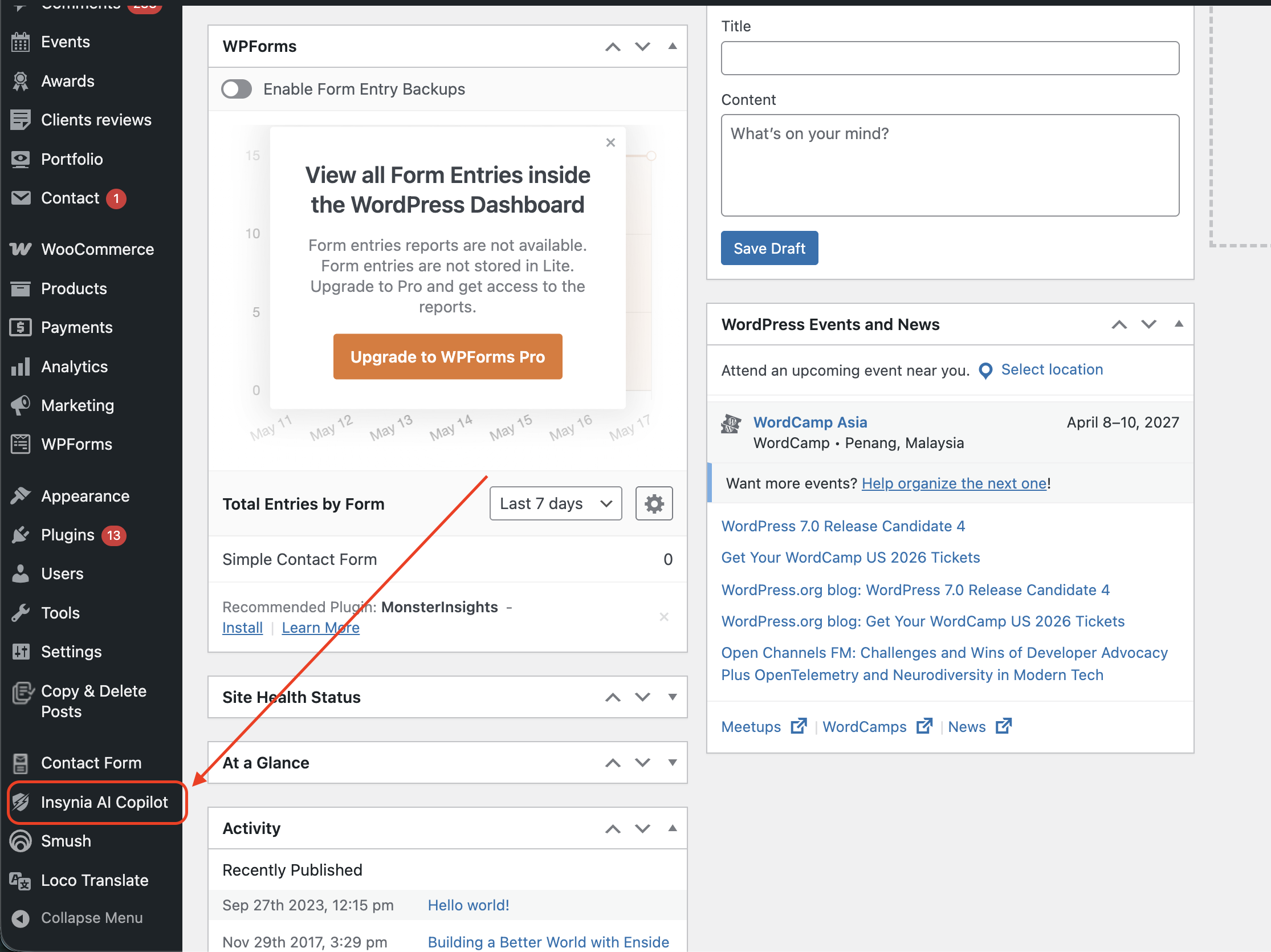Click the Payments dollar icon
The height and width of the screenshot is (952, 1271).
[21, 327]
